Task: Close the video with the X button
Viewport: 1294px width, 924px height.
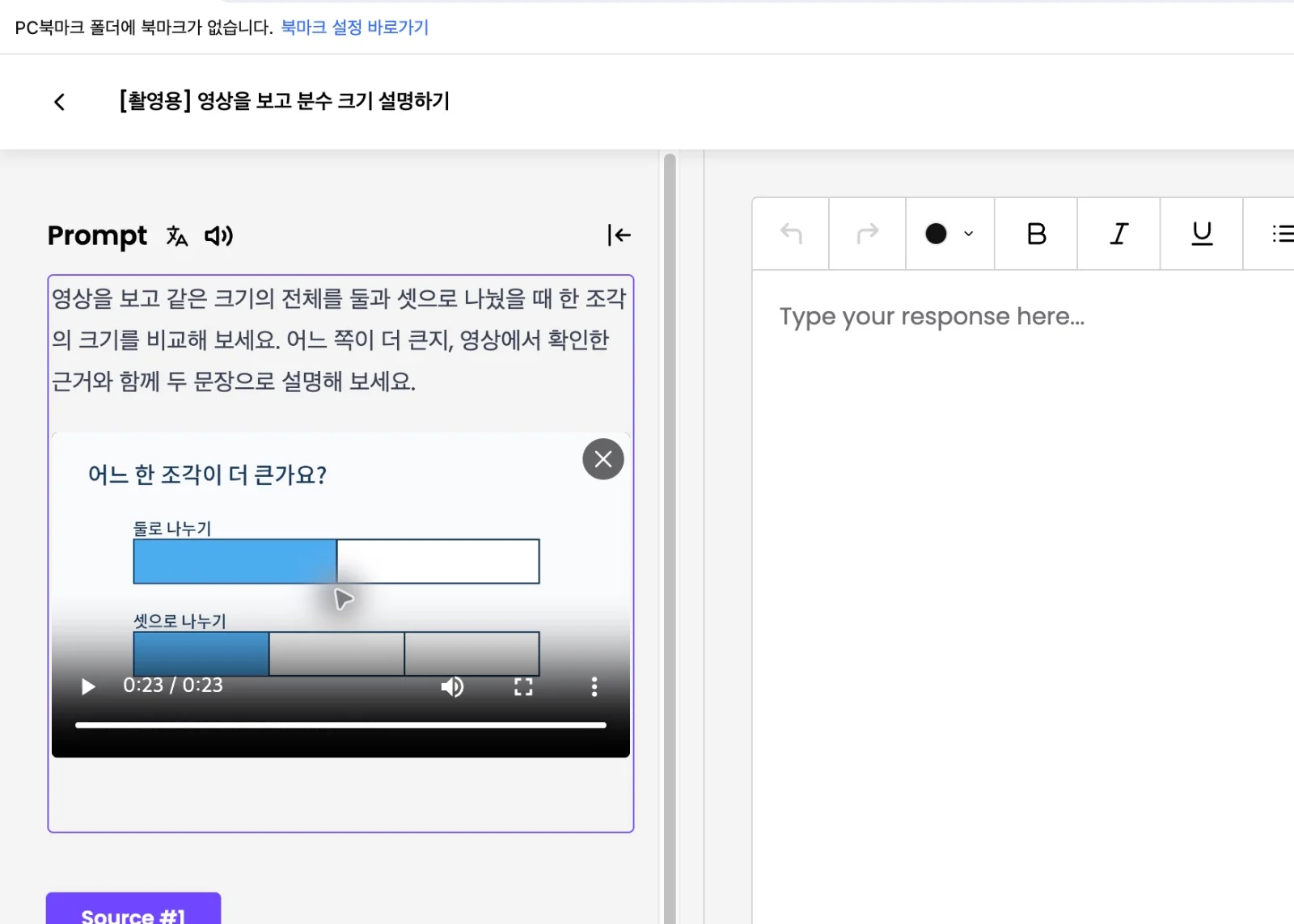Action: click(x=603, y=459)
